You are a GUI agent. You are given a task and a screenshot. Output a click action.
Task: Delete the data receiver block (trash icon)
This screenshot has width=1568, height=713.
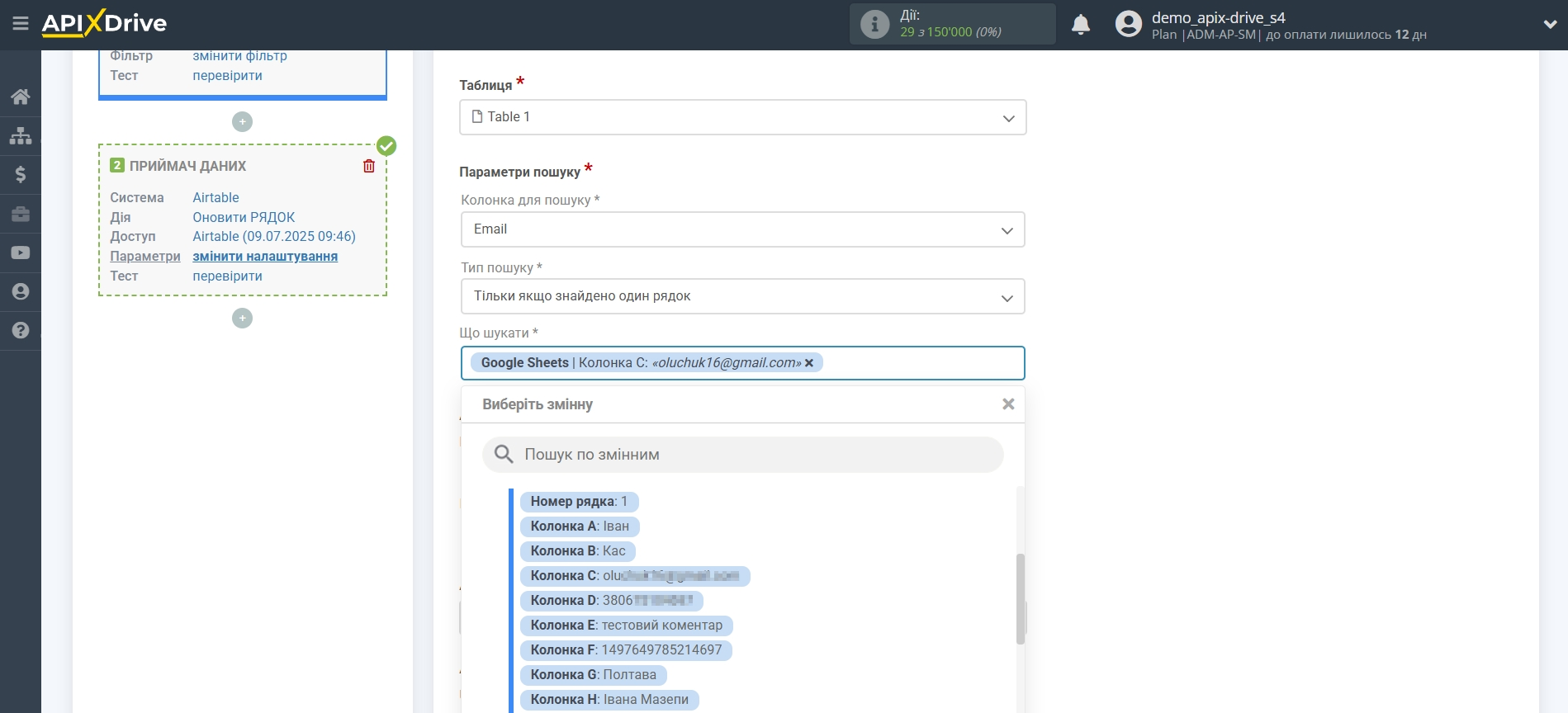pyautogui.click(x=369, y=166)
